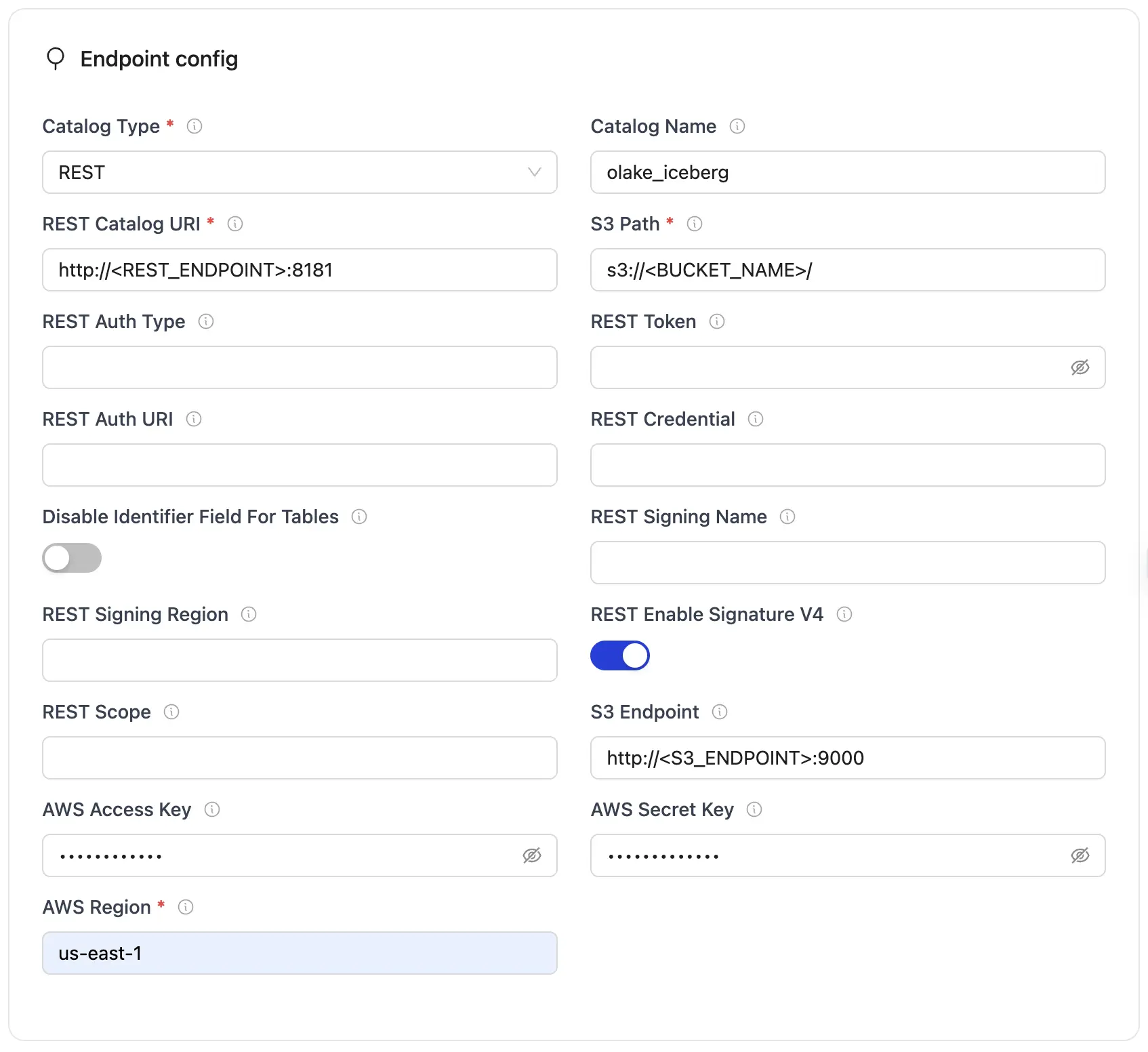Click the Endpoint config header icon

[56, 59]
